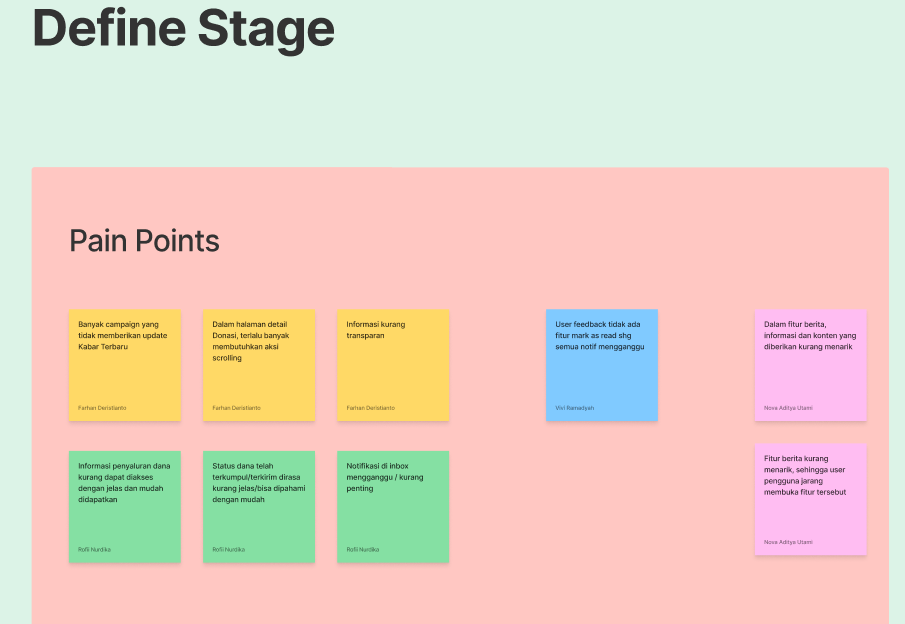This screenshot has width=905, height=624.
Task: Click 'Nova Aditya Utami' label on lower pink note
Action: tap(788, 542)
